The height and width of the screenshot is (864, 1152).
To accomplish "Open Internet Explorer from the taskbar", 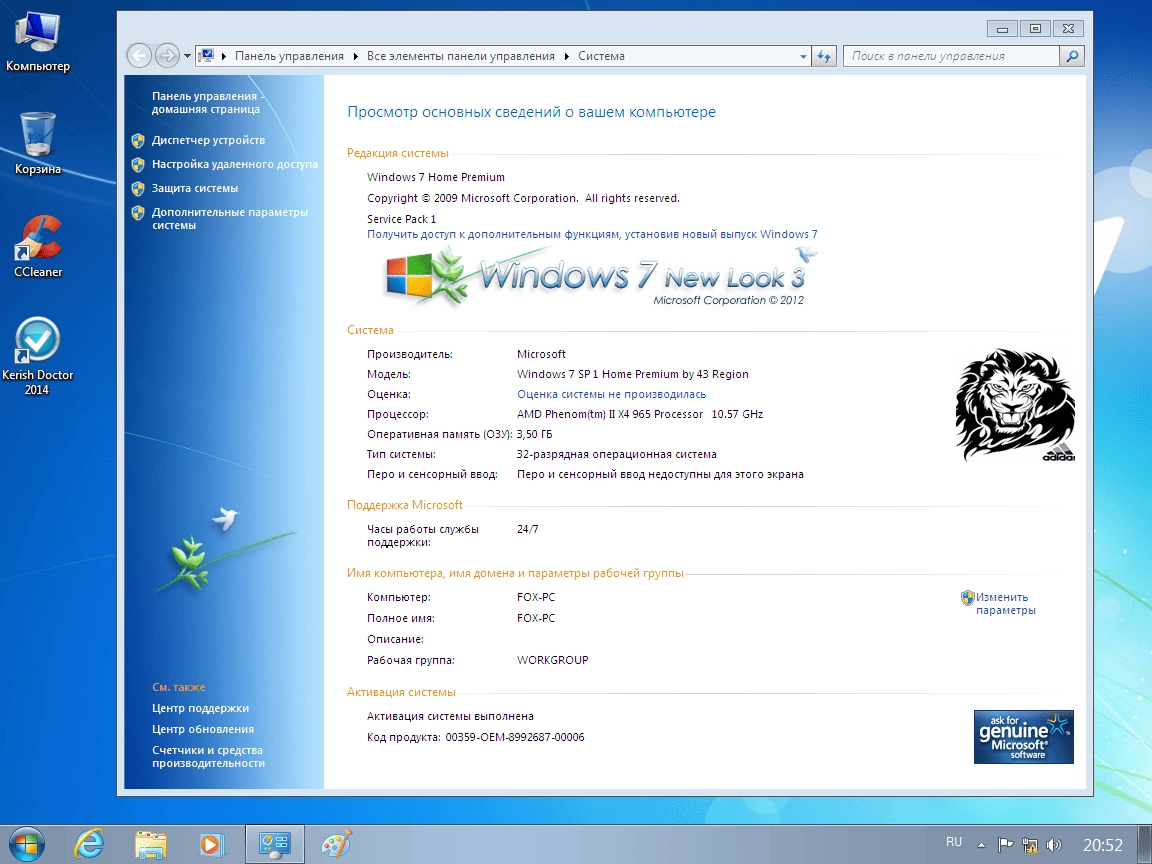I will tap(89, 844).
